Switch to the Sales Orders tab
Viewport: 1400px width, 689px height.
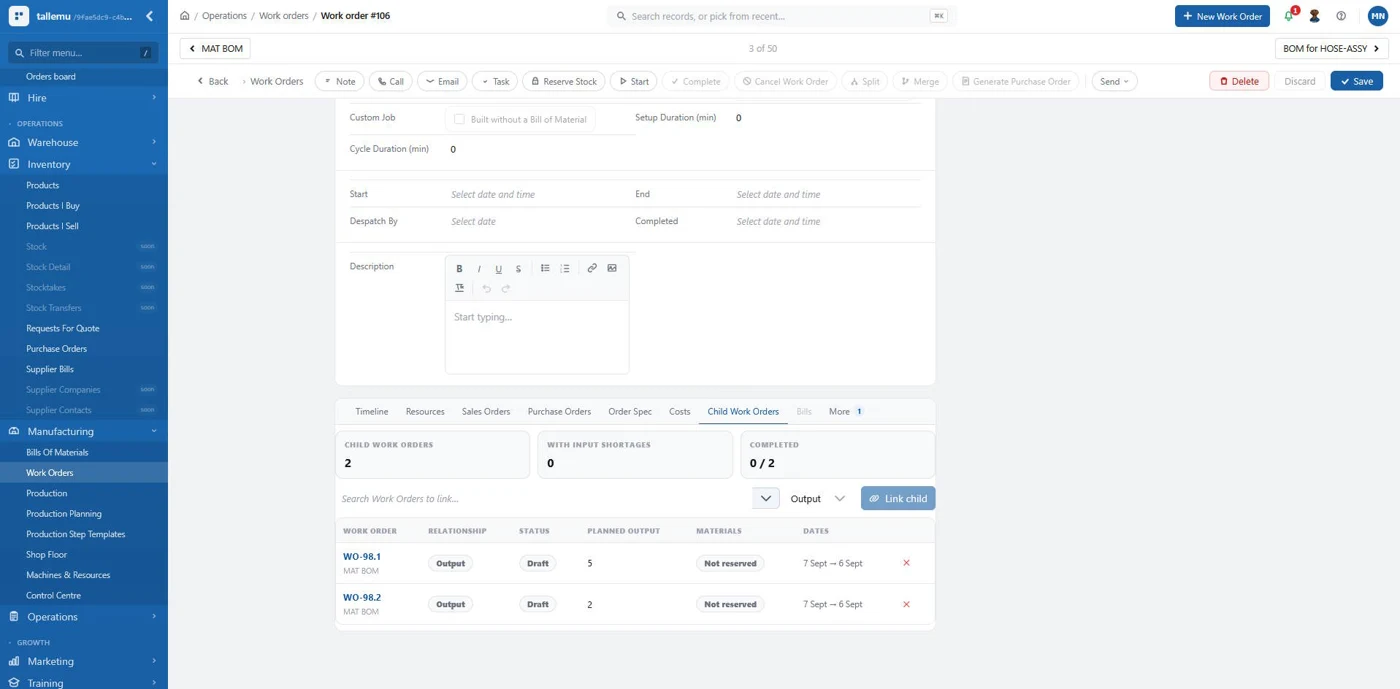[486, 411]
